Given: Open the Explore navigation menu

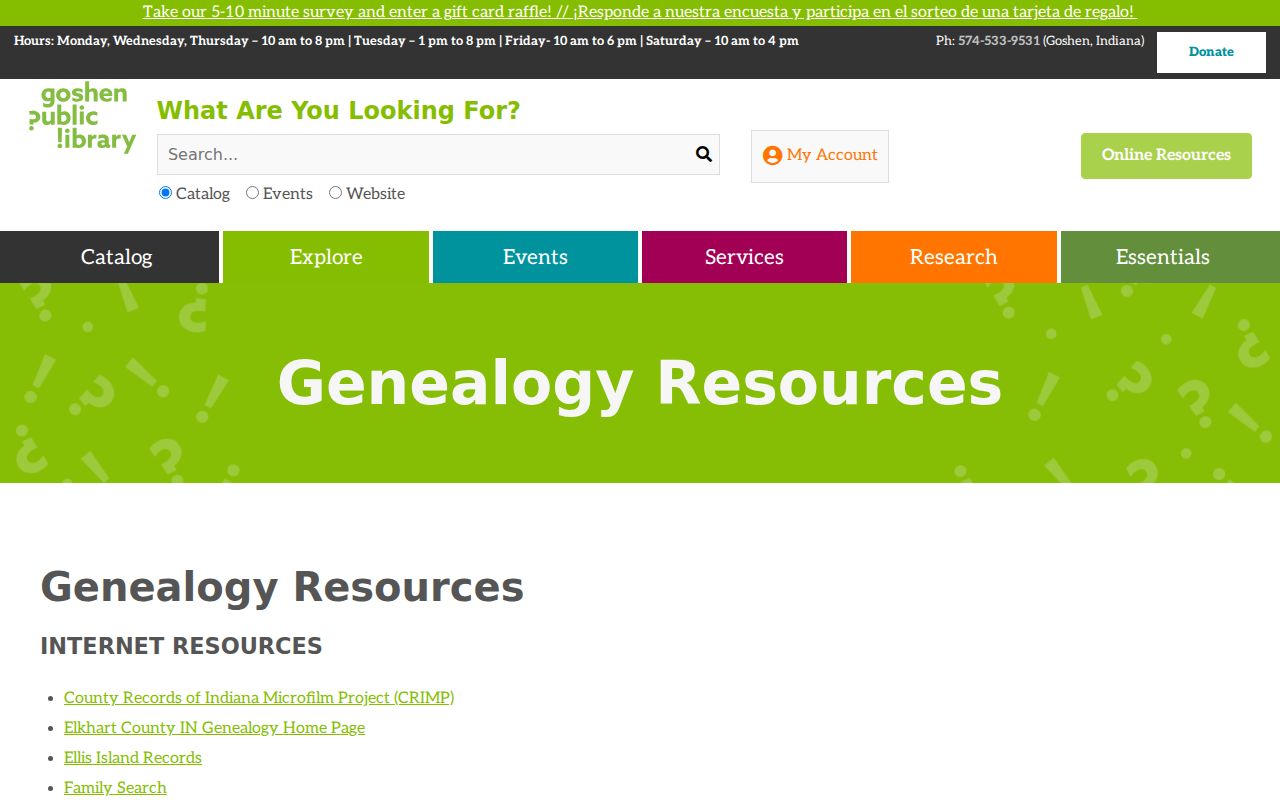Looking at the screenshot, I should click(326, 257).
